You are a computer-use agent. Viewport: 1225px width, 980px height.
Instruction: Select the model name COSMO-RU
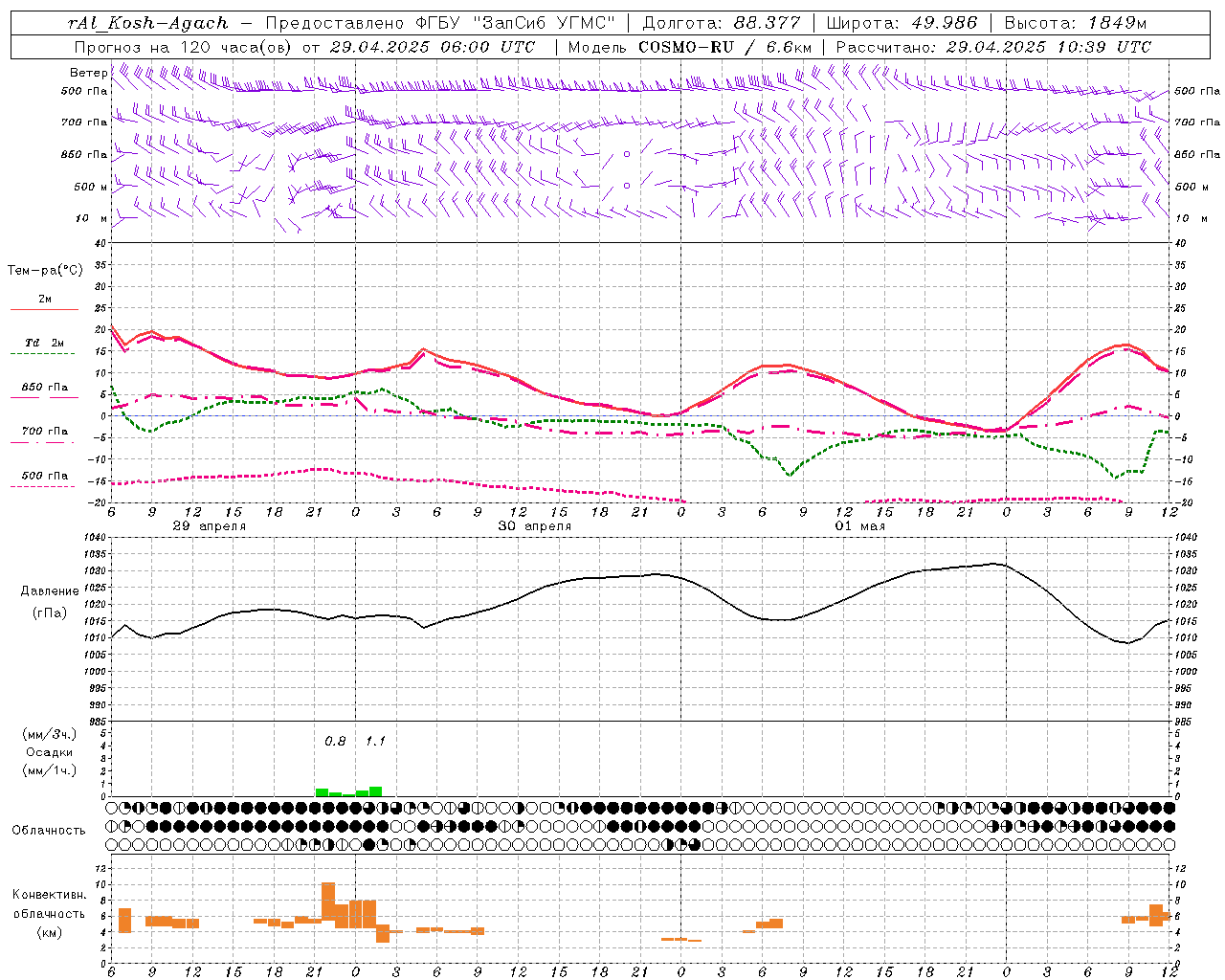(x=686, y=47)
